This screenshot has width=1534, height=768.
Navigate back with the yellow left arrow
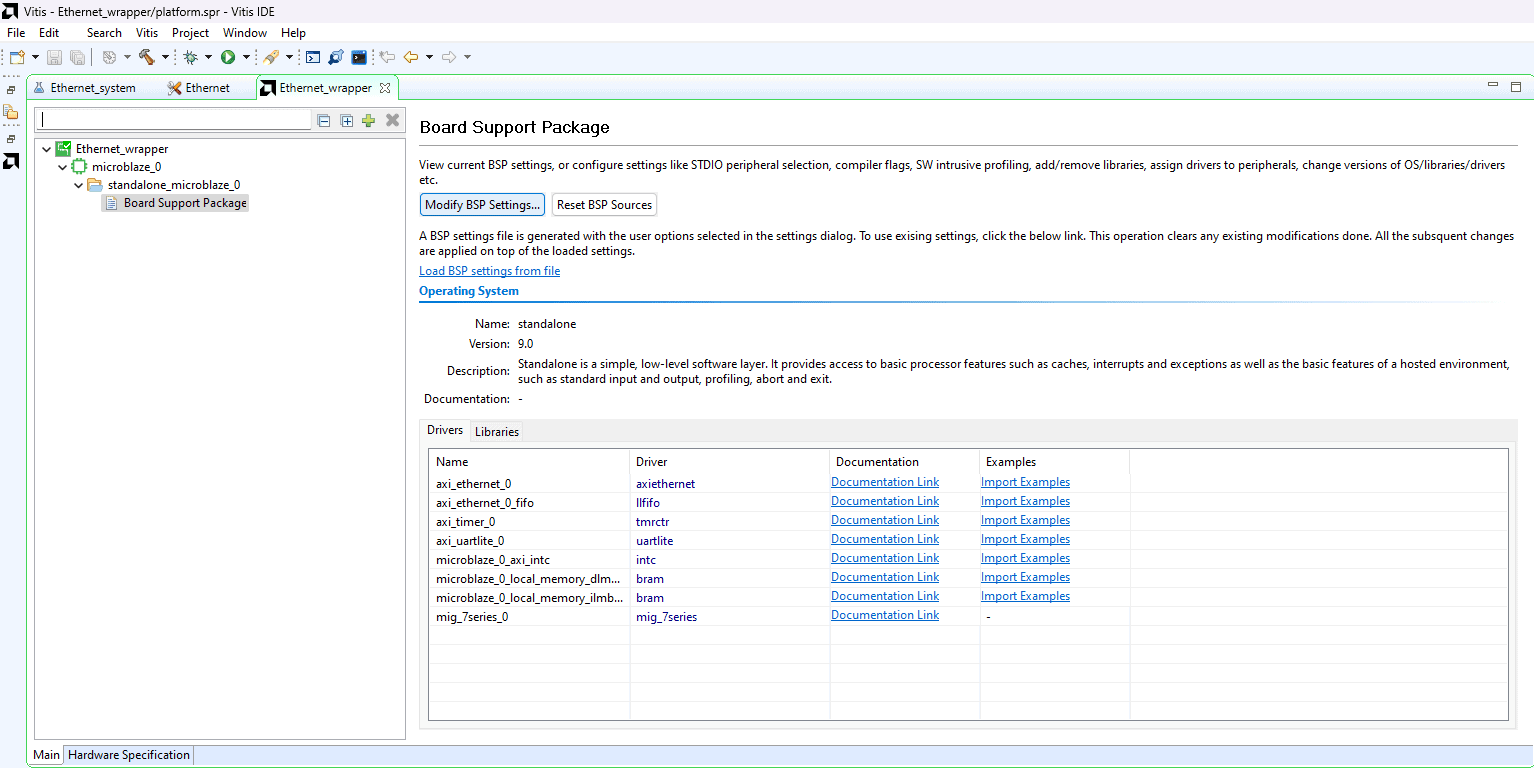(x=410, y=57)
